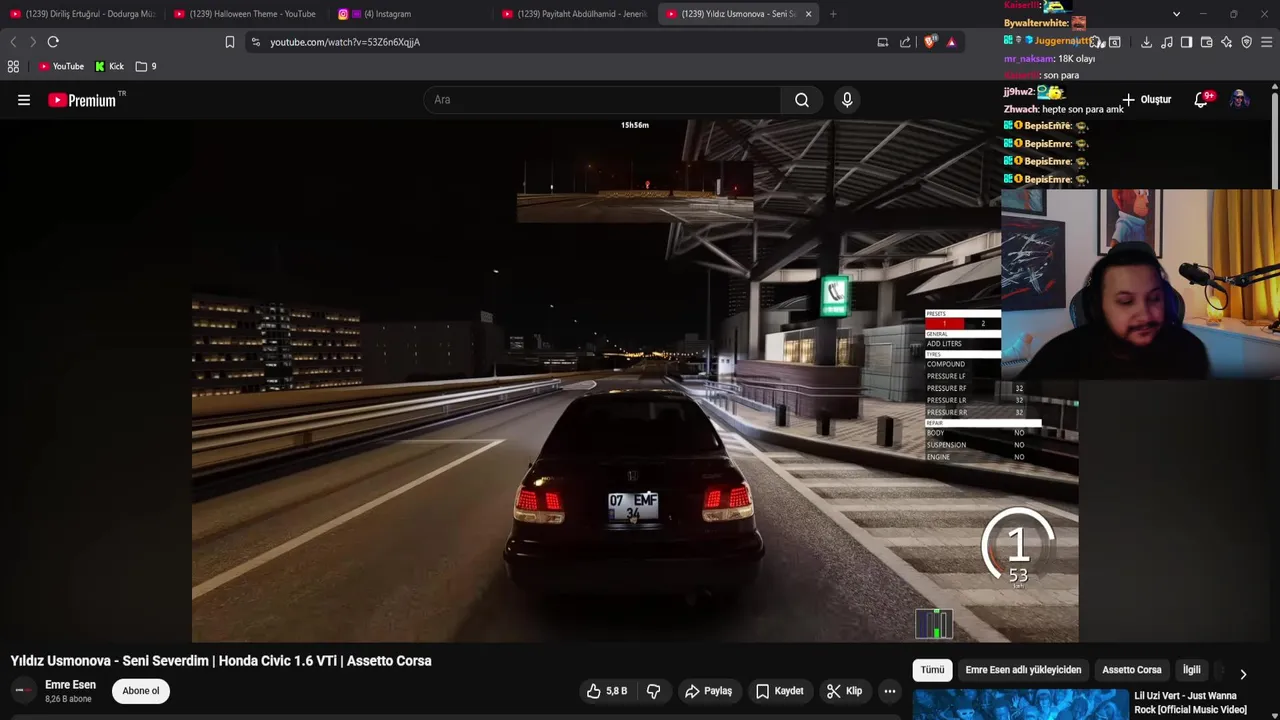Open bookmark folder named 9
Image resolution: width=1280 pixels, height=720 pixels.
pyautogui.click(x=146, y=66)
